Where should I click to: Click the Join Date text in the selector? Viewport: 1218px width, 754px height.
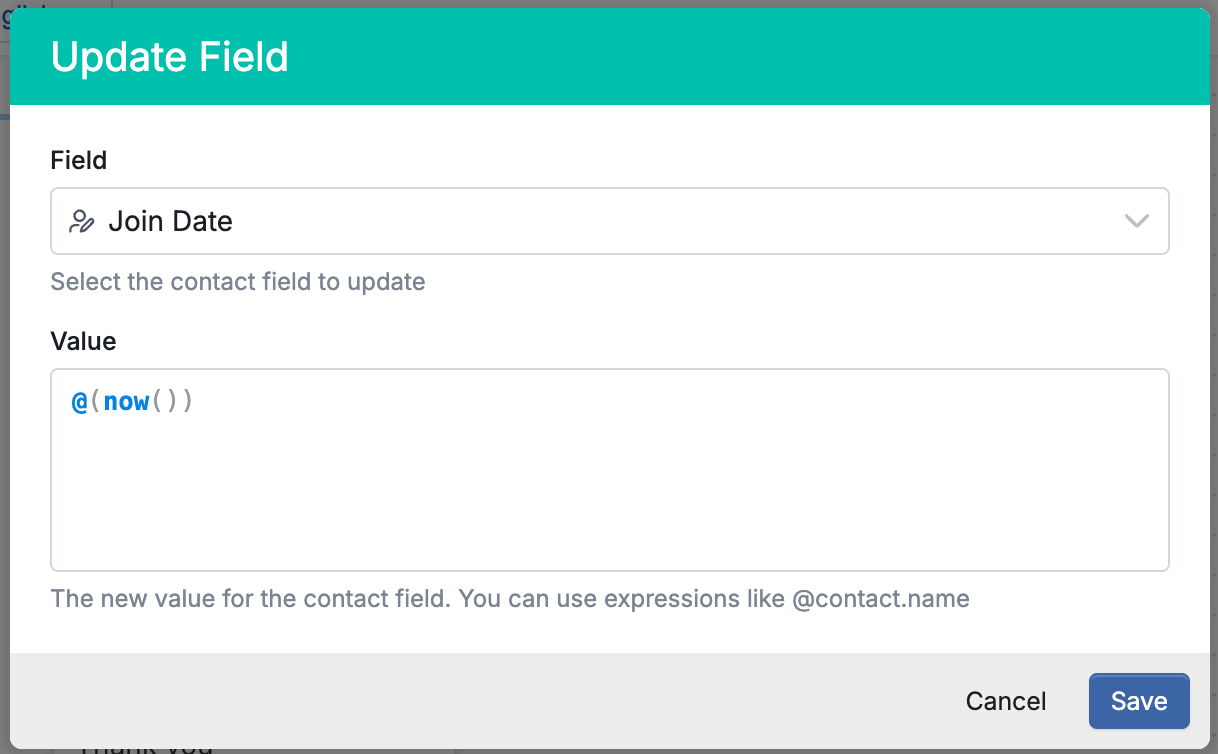(x=170, y=221)
